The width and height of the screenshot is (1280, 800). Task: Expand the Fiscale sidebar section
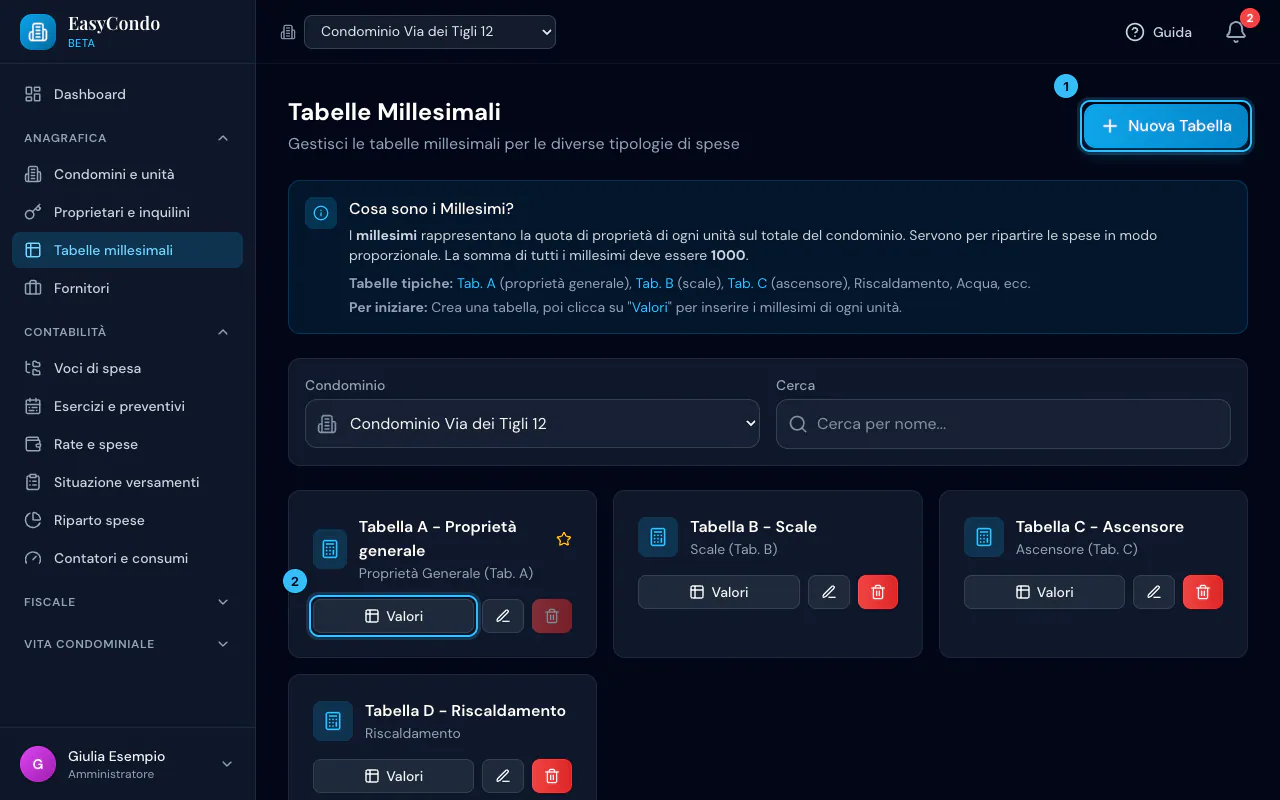click(x=127, y=602)
